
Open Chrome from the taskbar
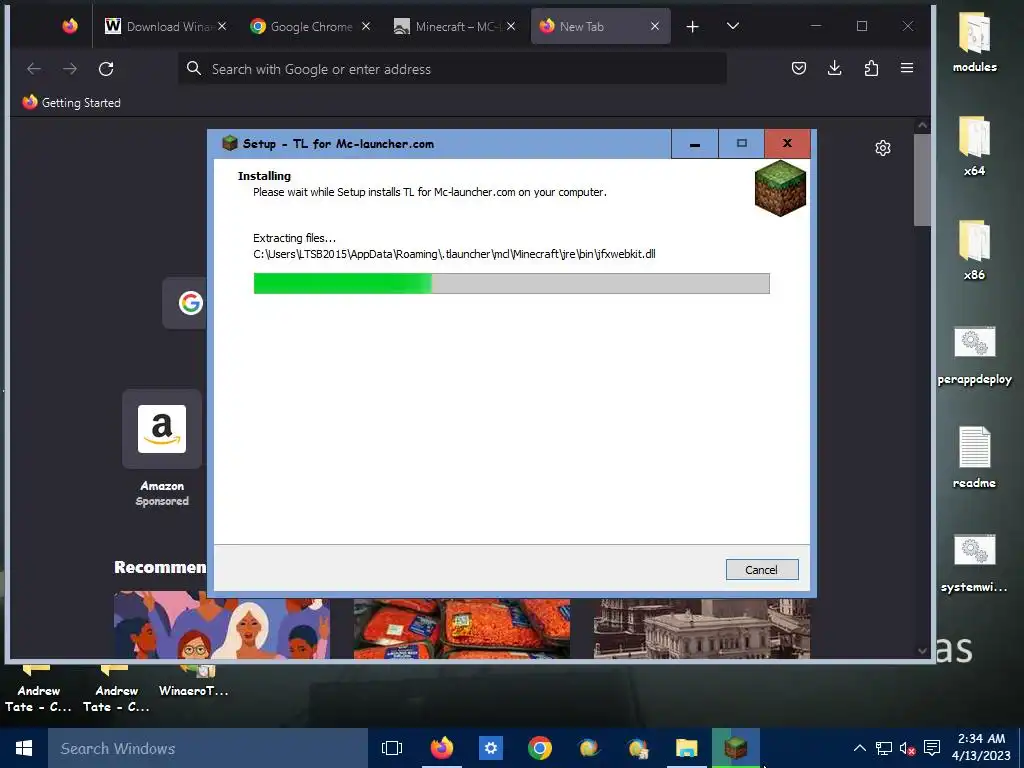(x=539, y=748)
